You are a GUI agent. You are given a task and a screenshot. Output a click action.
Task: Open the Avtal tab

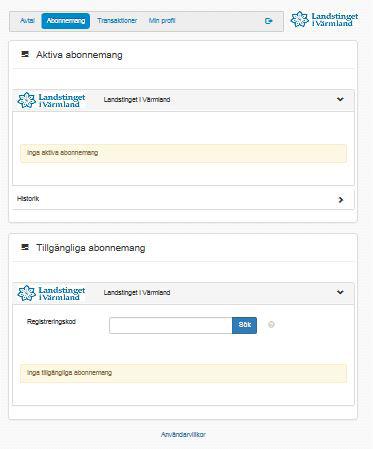click(x=27, y=21)
